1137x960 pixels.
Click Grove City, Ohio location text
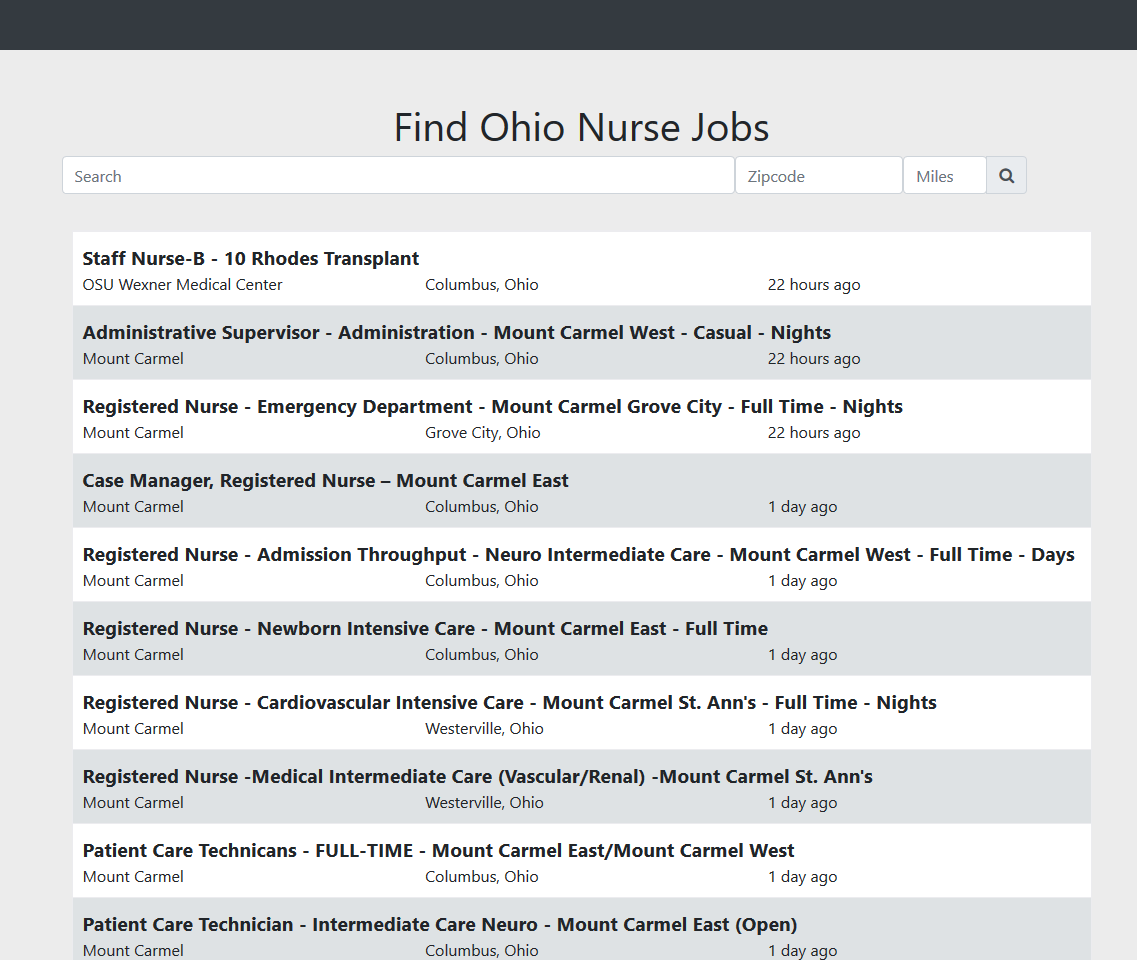coord(483,433)
